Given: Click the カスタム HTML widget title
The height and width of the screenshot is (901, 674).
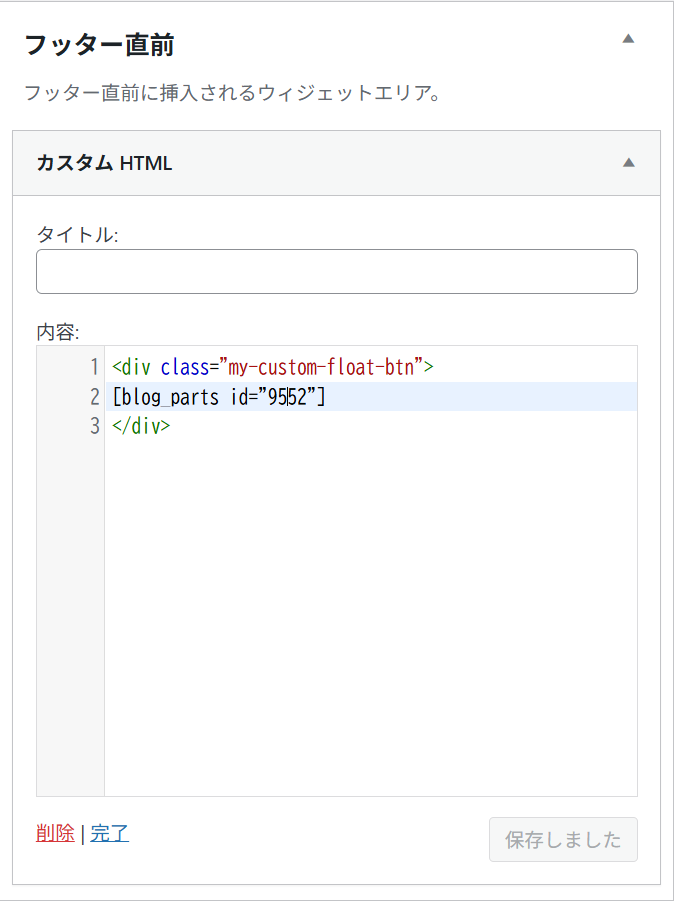Looking at the screenshot, I should (x=104, y=163).
